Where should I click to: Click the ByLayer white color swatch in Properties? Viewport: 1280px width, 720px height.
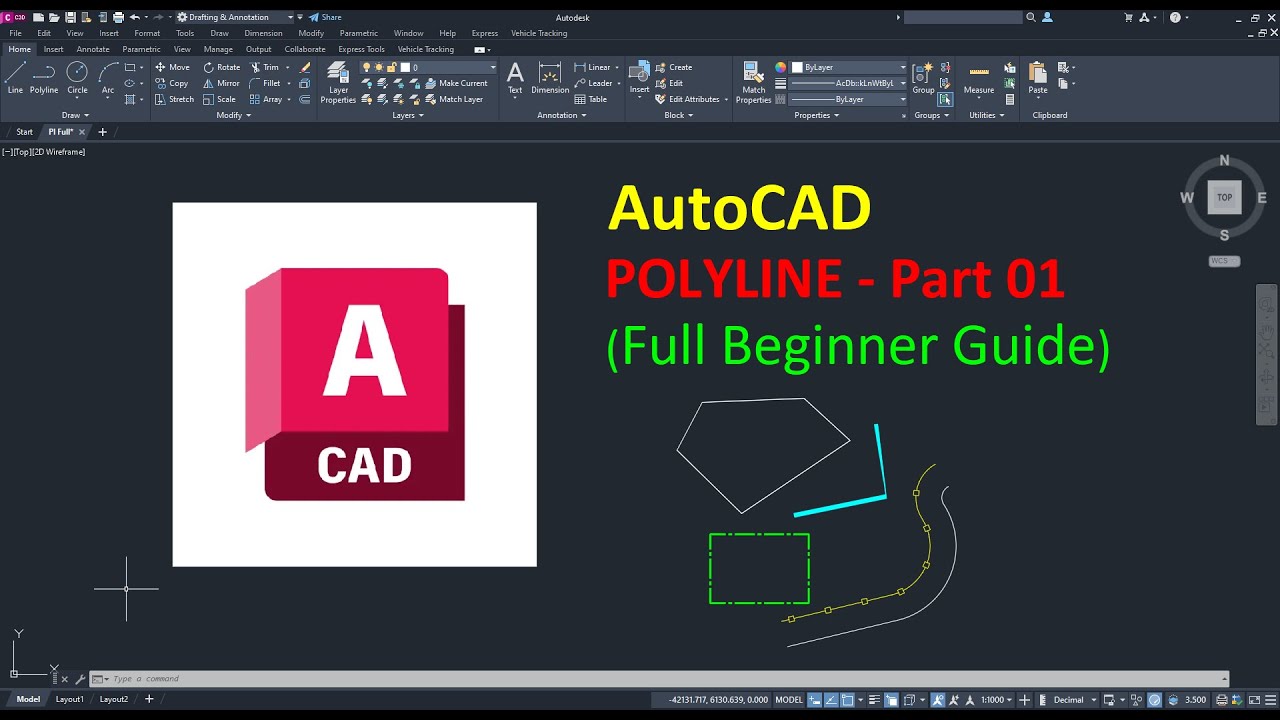[x=797, y=67]
